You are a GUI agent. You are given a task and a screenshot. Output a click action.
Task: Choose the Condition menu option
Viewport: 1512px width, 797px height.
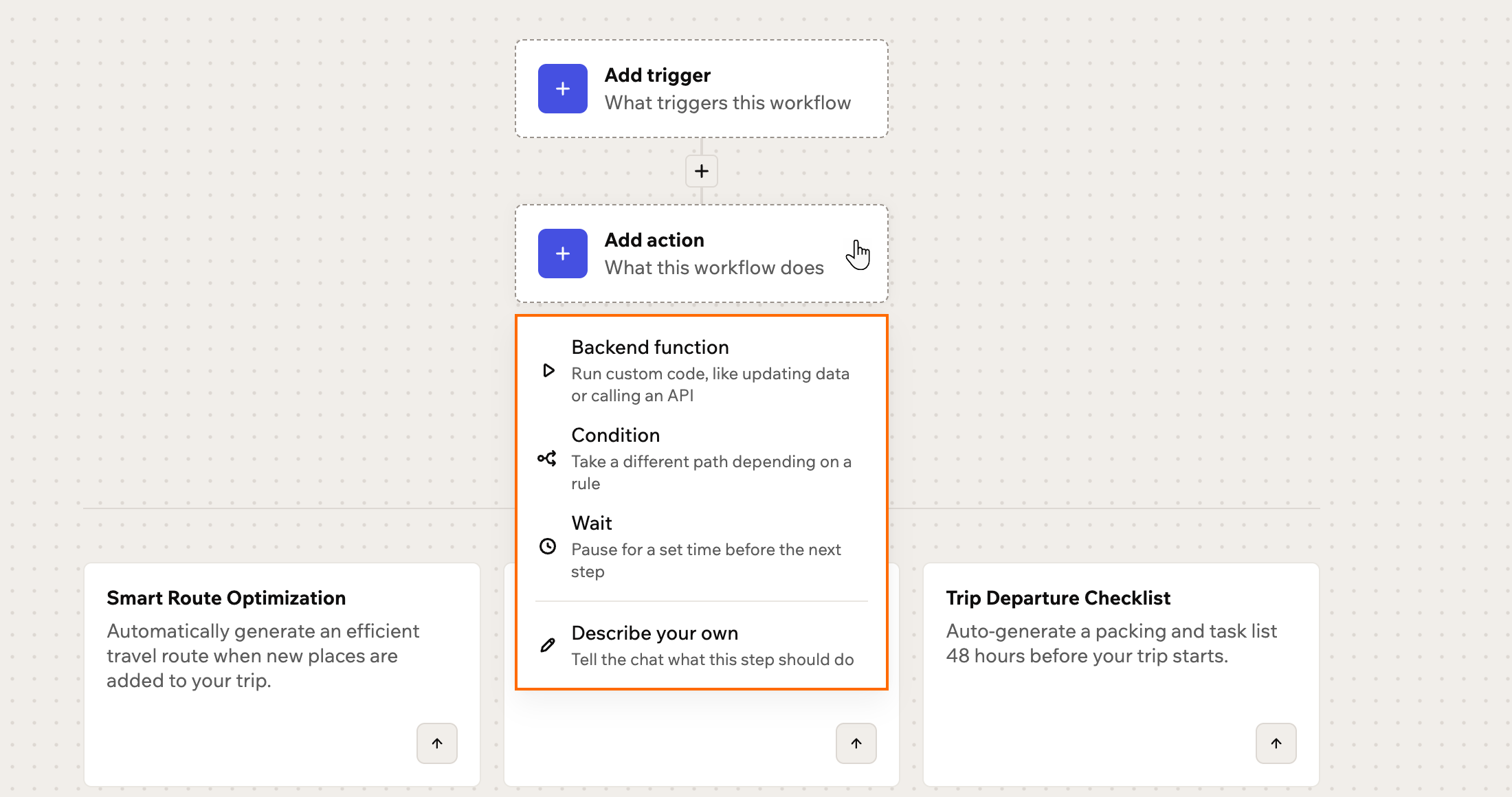click(701, 459)
